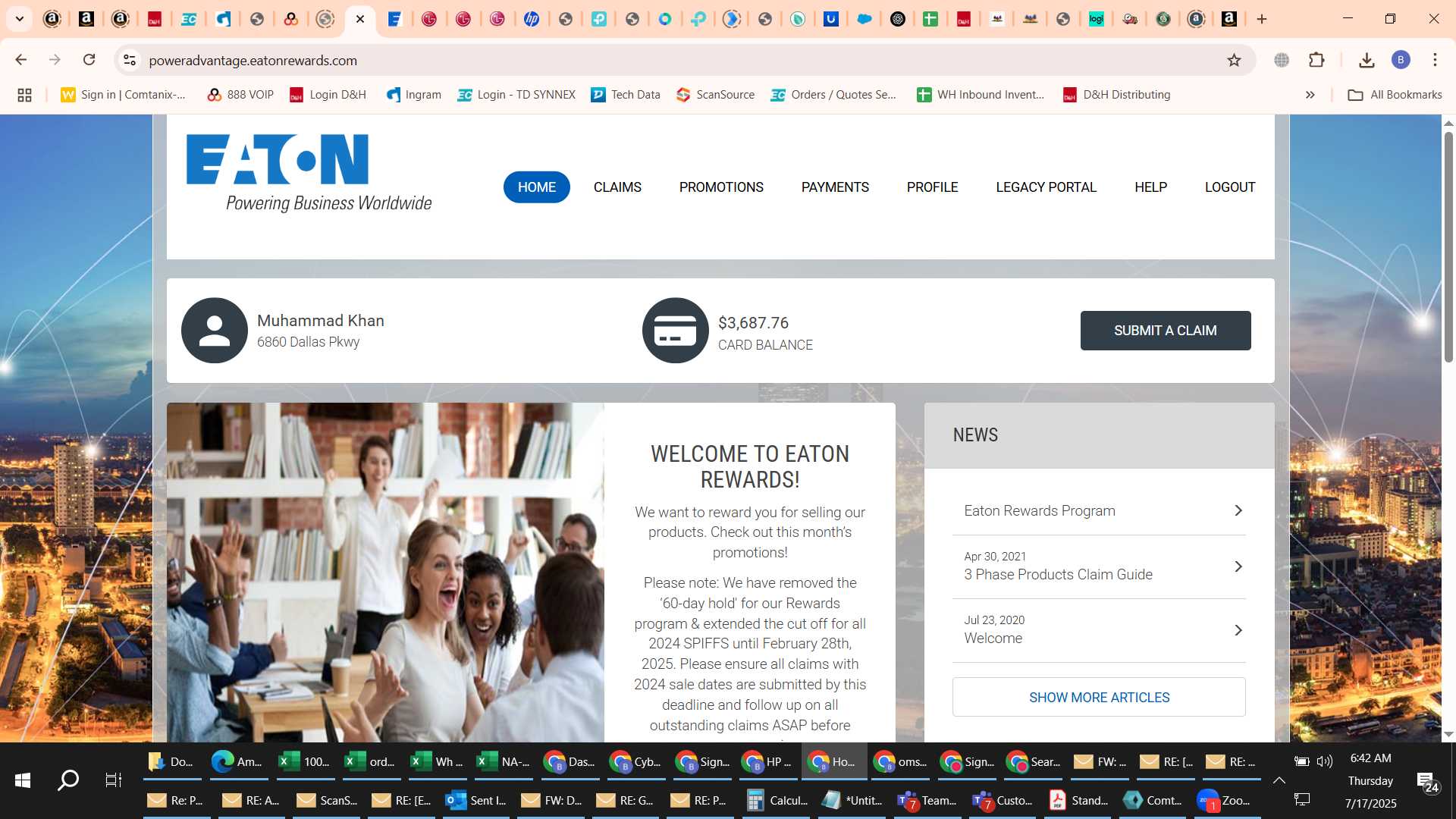Open notification center icon
1456x819 pixels.
coord(1428,782)
